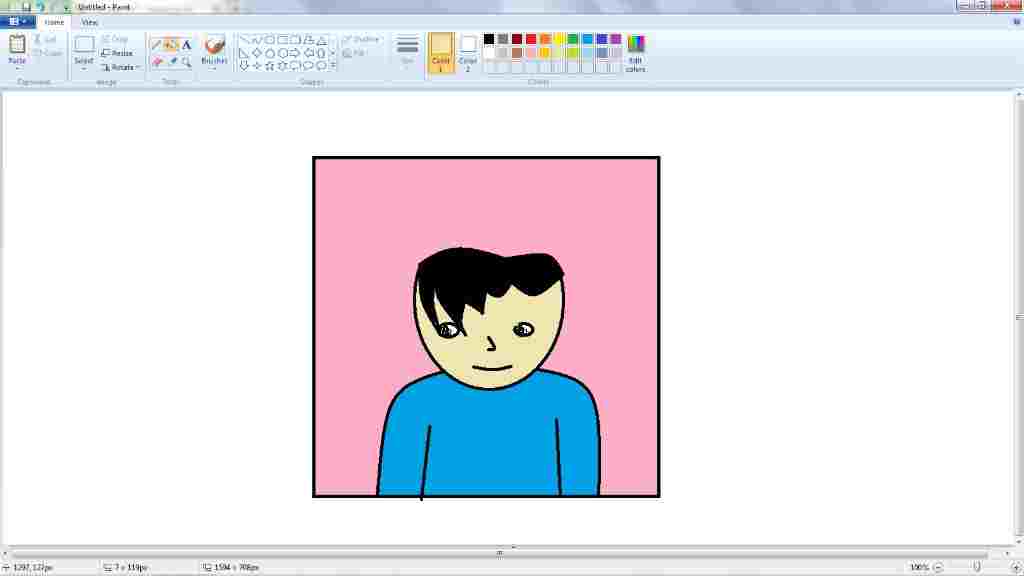
Task: Activate the Color 1 selector
Action: coord(441,53)
